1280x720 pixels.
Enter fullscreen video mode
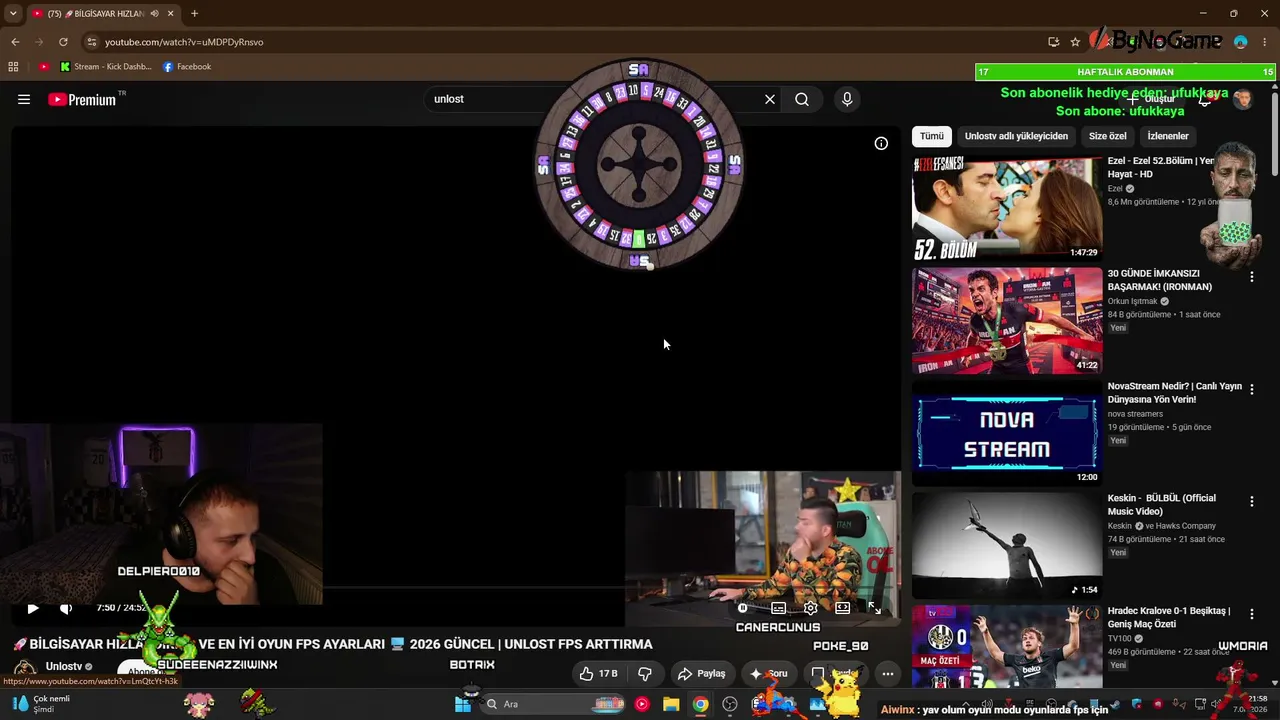click(x=875, y=607)
